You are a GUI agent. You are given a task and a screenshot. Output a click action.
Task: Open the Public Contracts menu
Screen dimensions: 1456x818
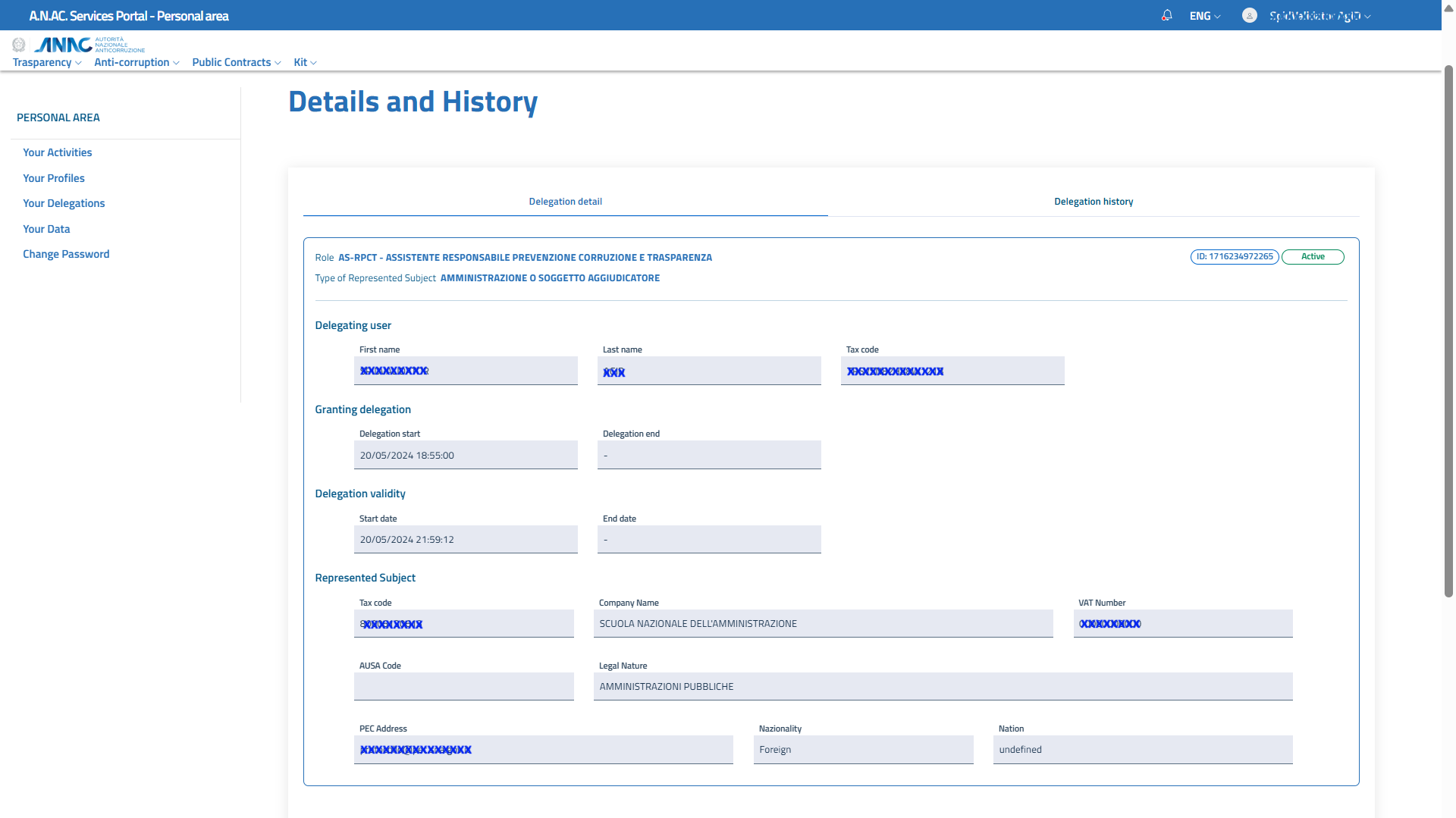pyautogui.click(x=236, y=62)
